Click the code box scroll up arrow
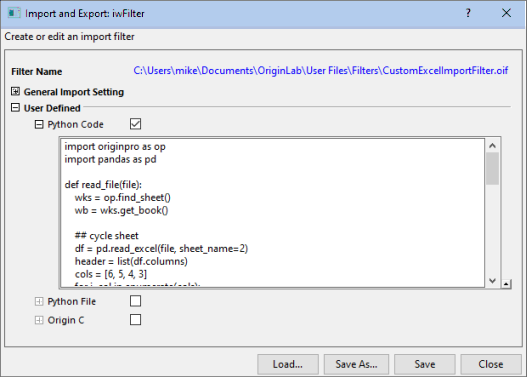Image resolution: width=527 pixels, height=377 pixels. click(492, 145)
